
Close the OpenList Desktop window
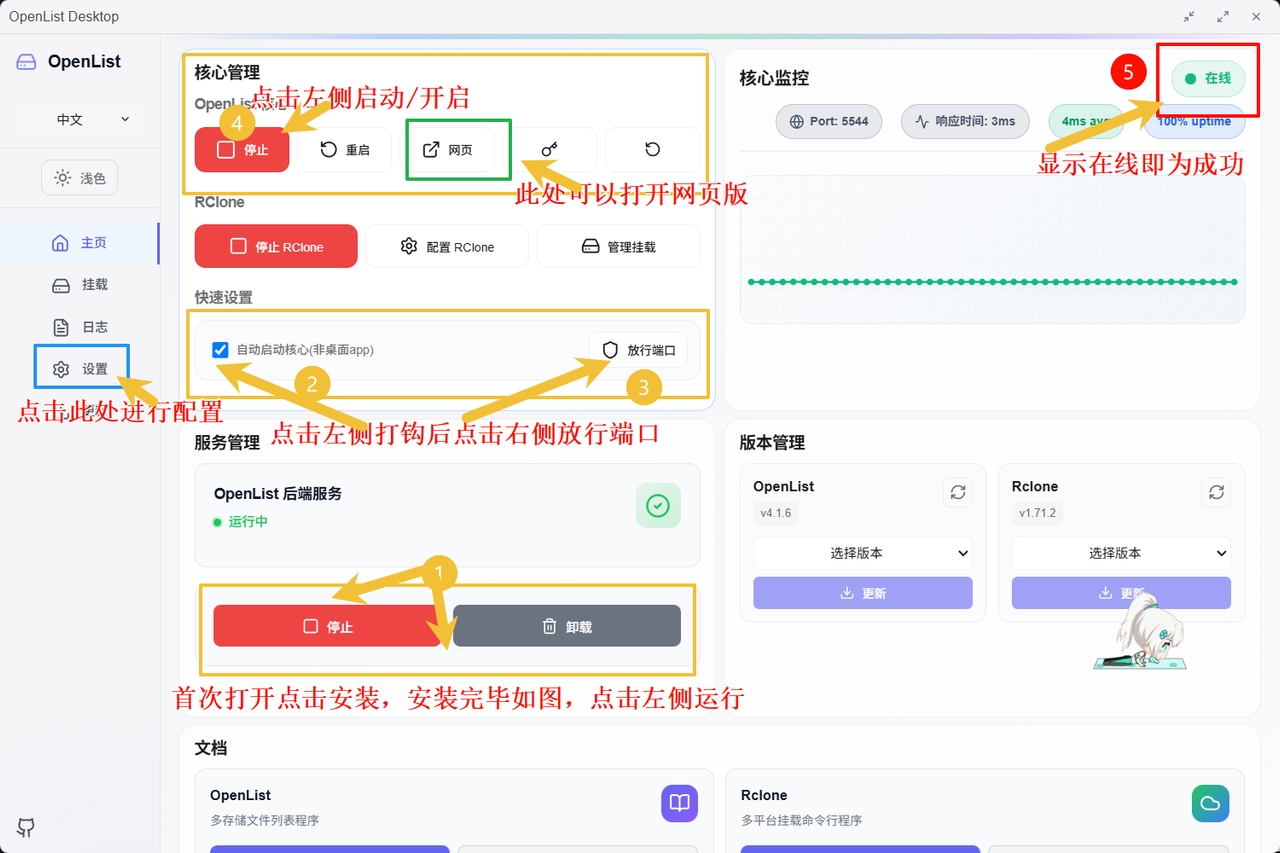1256,16
